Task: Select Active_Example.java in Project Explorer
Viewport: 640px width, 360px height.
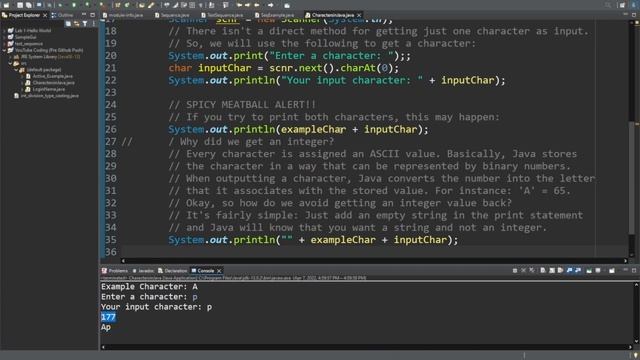Action: point(53,76)
